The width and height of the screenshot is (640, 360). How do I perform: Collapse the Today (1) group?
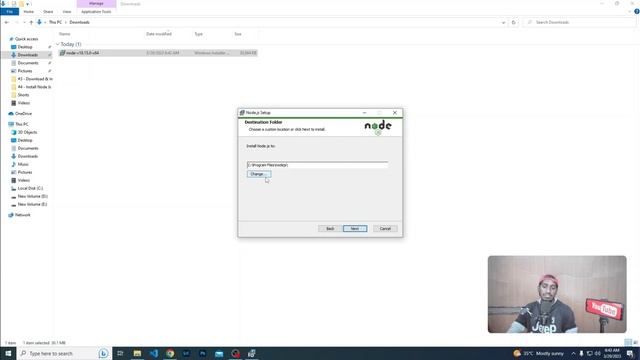click(58, 44)
